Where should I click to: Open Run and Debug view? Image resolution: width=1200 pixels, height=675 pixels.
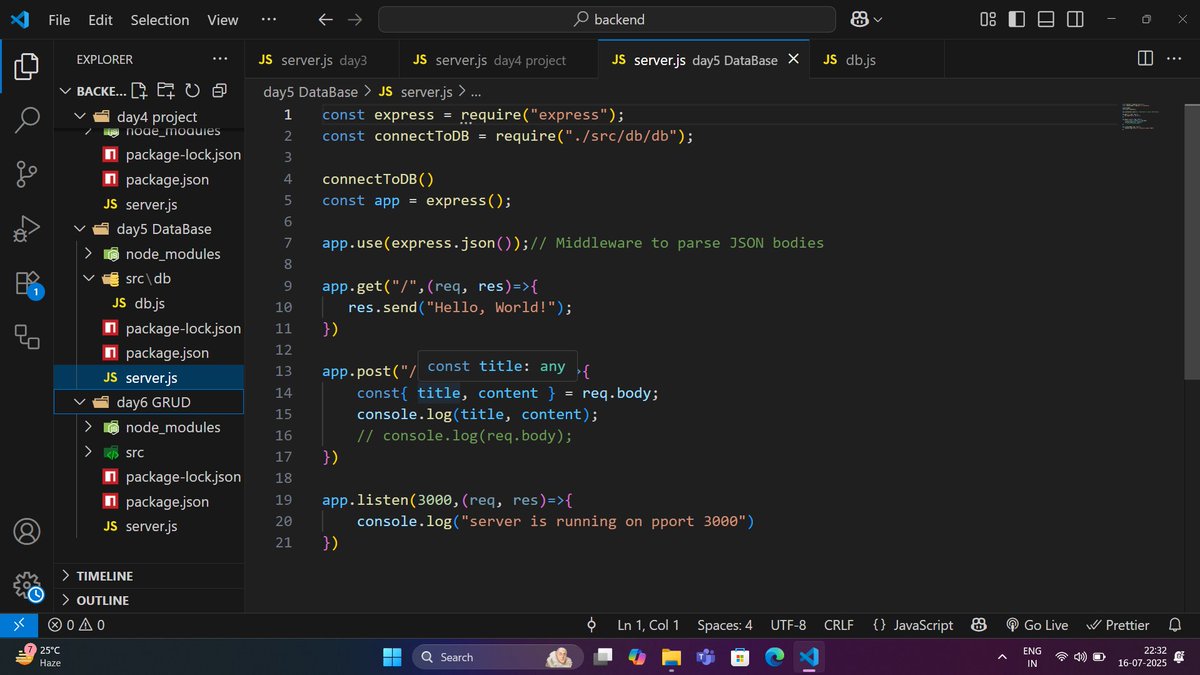click(27, 229)
